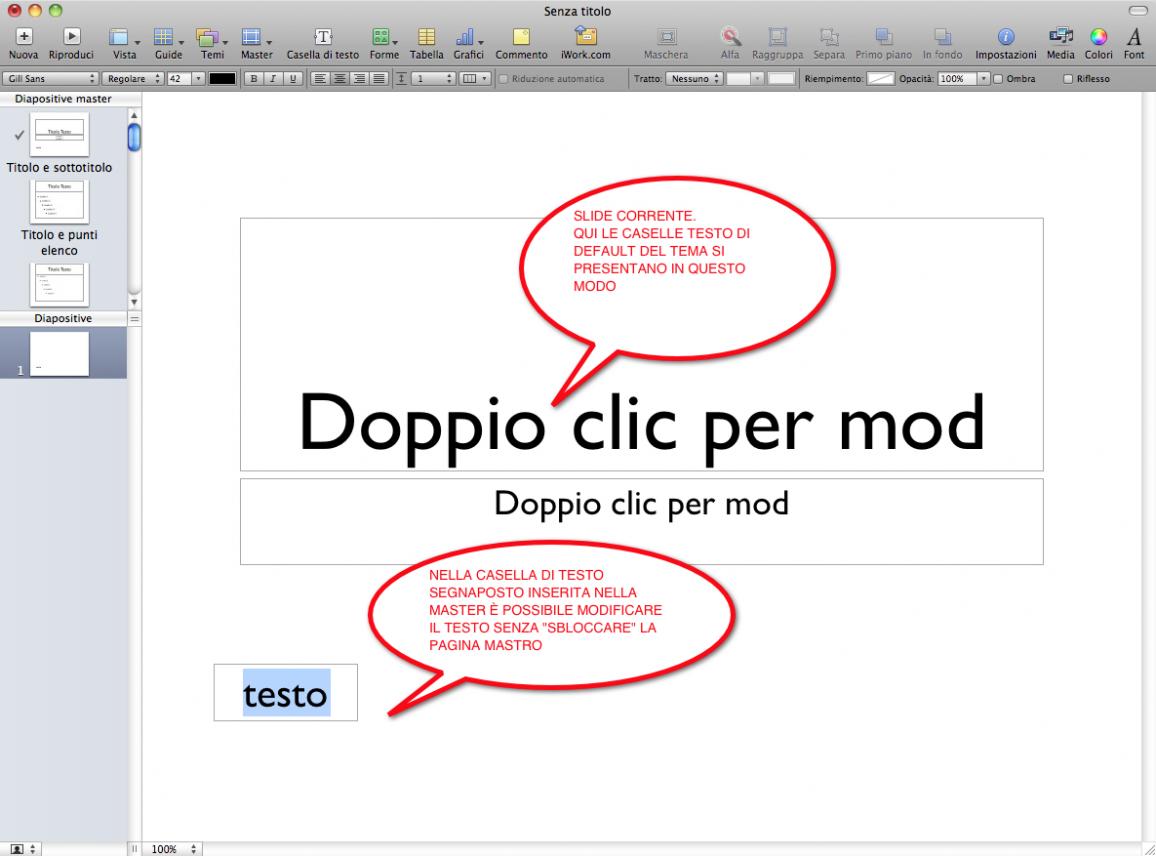Screen dimensions: 1156x856
Task: Click the vertical text alignment button
Action: (401, 78)
